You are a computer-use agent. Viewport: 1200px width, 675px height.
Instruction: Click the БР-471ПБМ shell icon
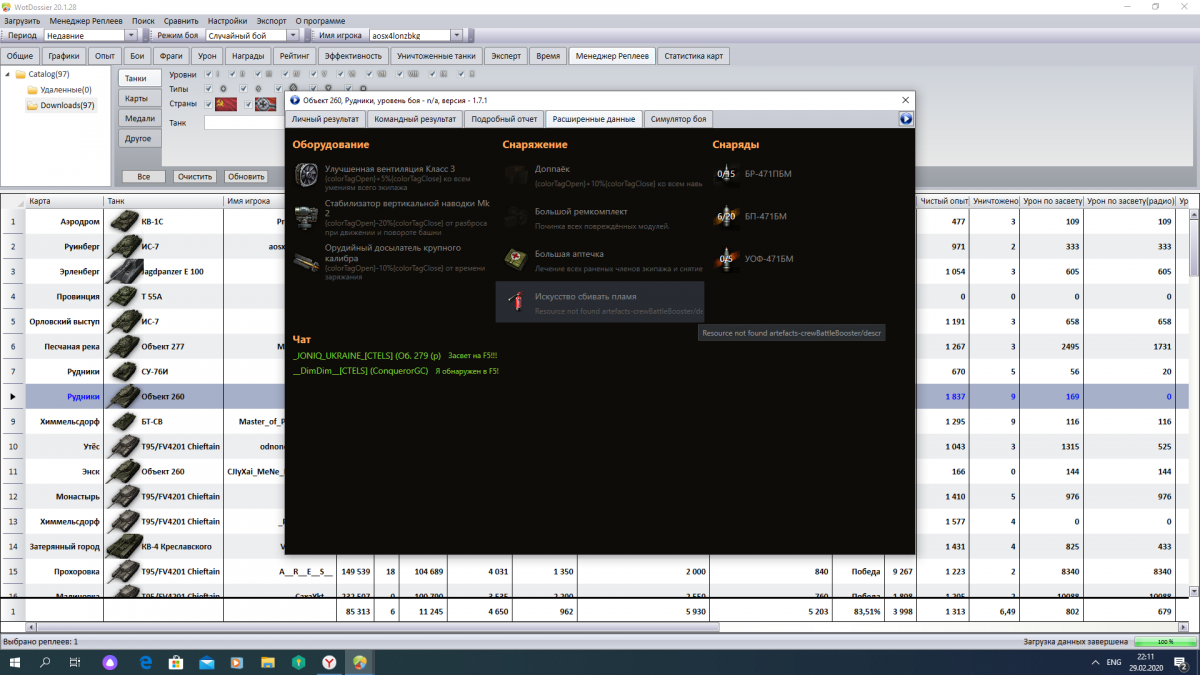point(726,175)
